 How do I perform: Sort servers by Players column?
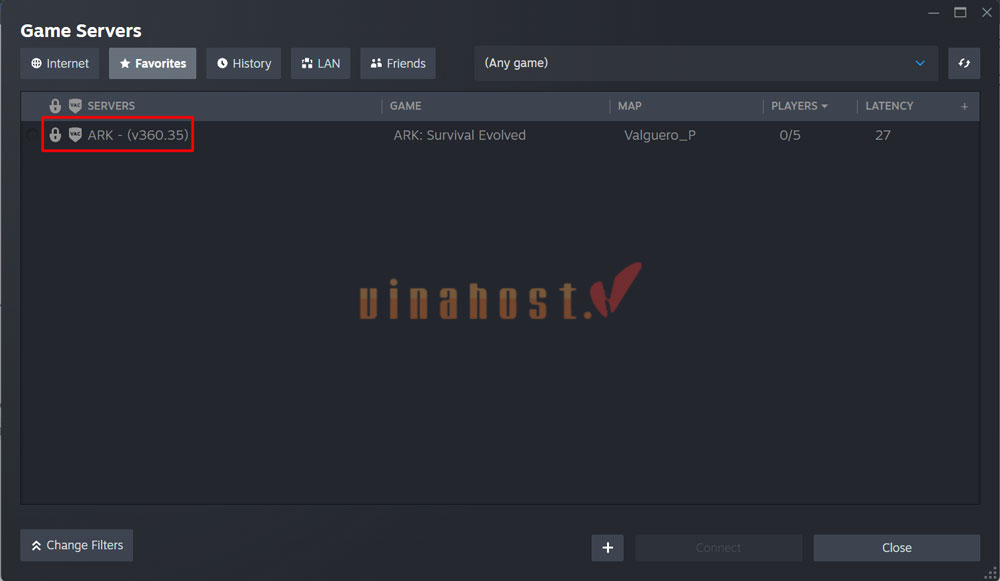(x=798, y=106)
